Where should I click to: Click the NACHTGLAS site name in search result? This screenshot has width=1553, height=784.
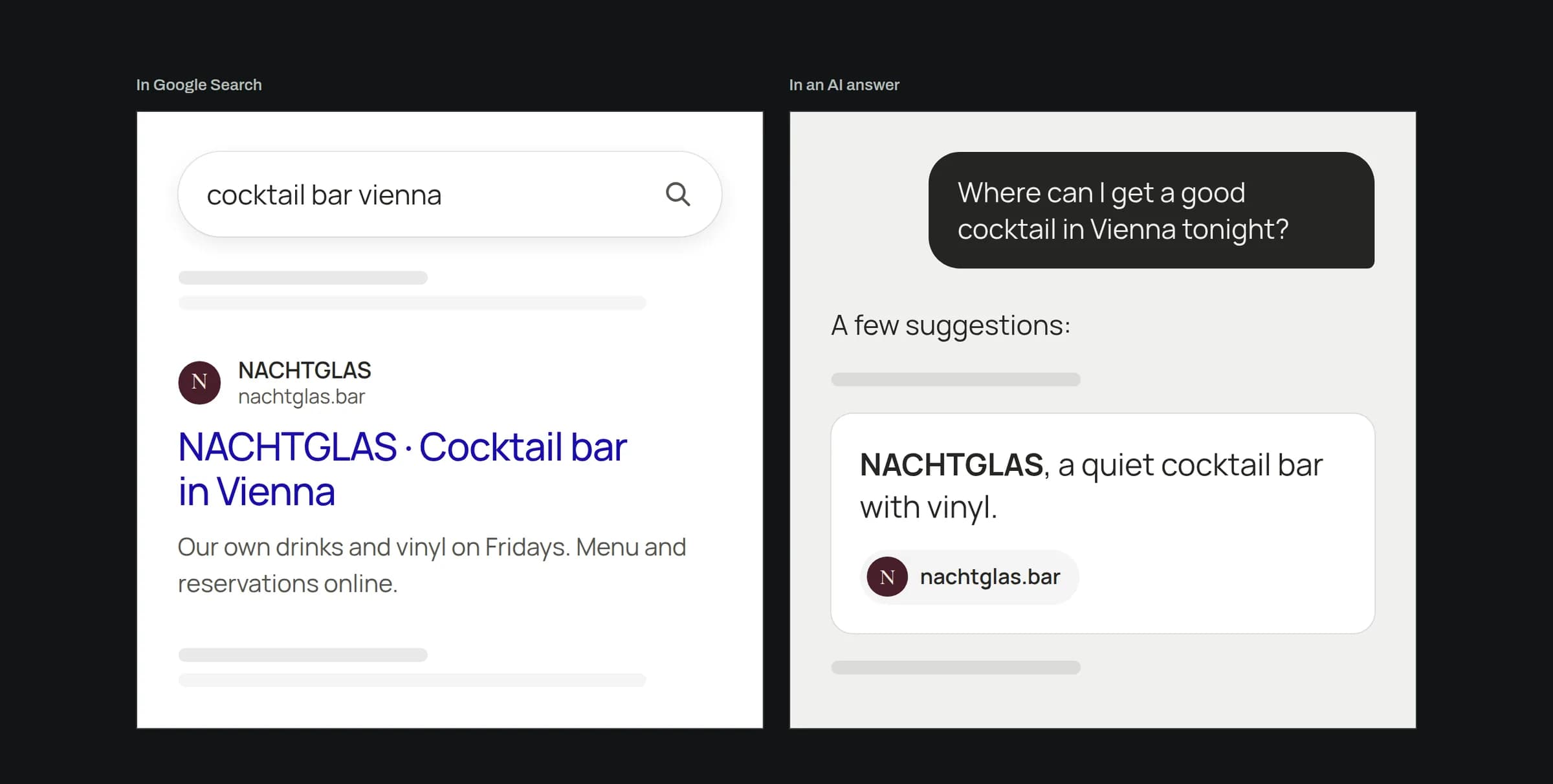coord(304,370)
